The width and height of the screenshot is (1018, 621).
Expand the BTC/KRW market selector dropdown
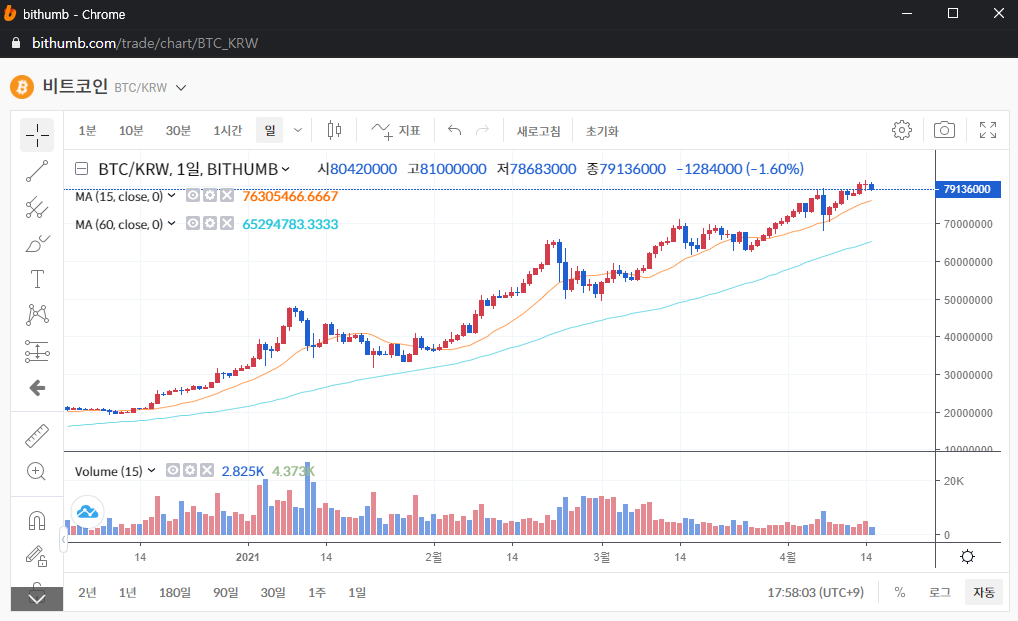click(x=181, y=88)
